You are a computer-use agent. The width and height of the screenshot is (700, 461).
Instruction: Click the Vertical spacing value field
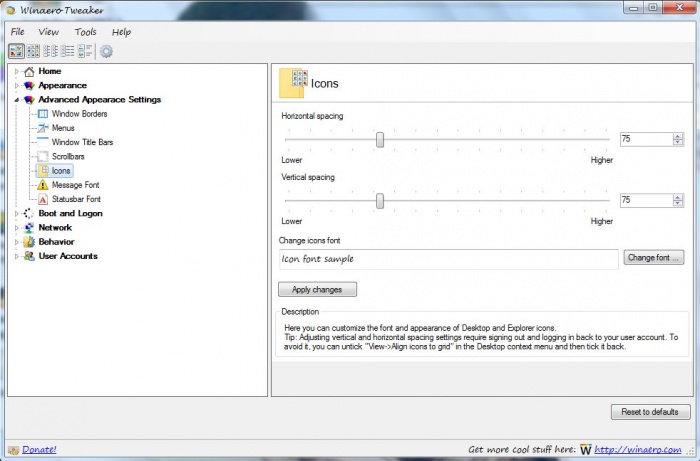646,200
